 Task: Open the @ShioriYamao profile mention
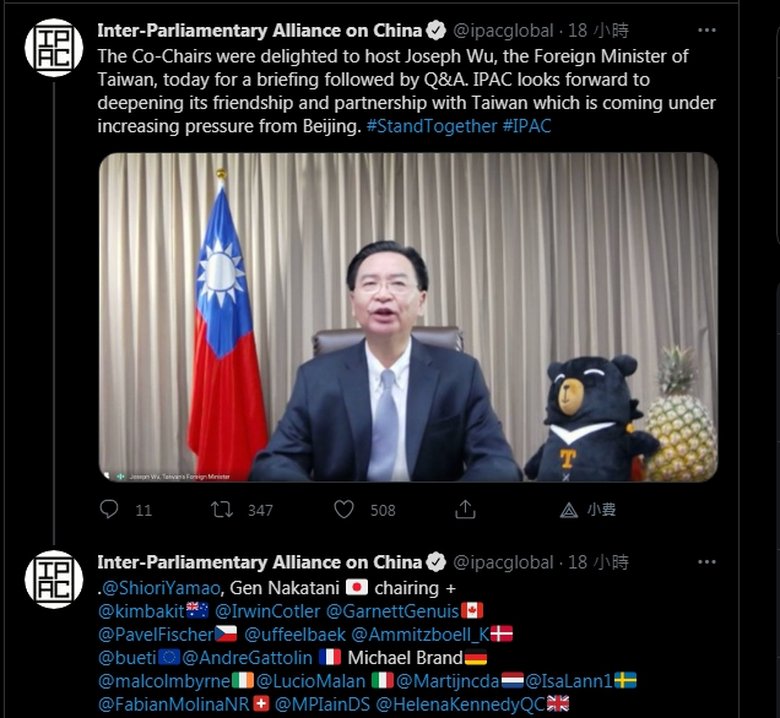point(161,588)
